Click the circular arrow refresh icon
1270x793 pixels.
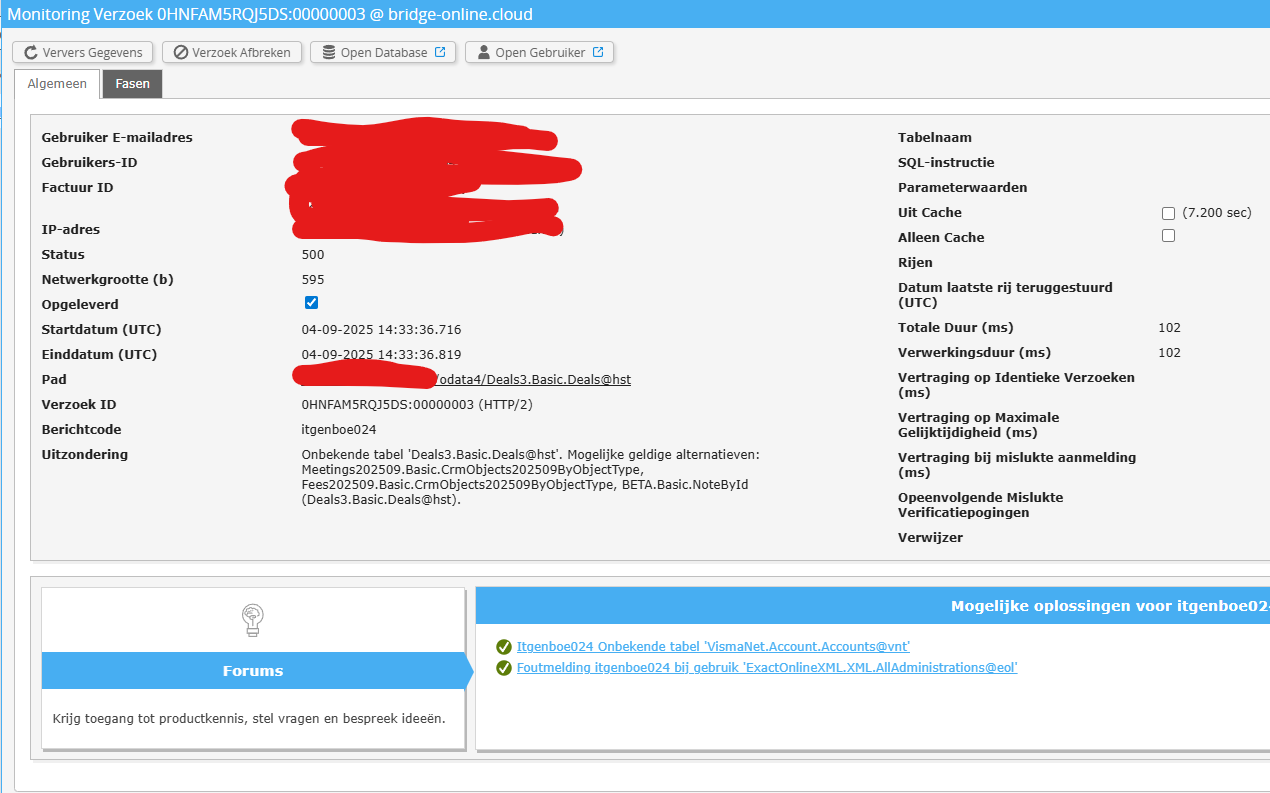pyautogui.click(x=31, y=53)
